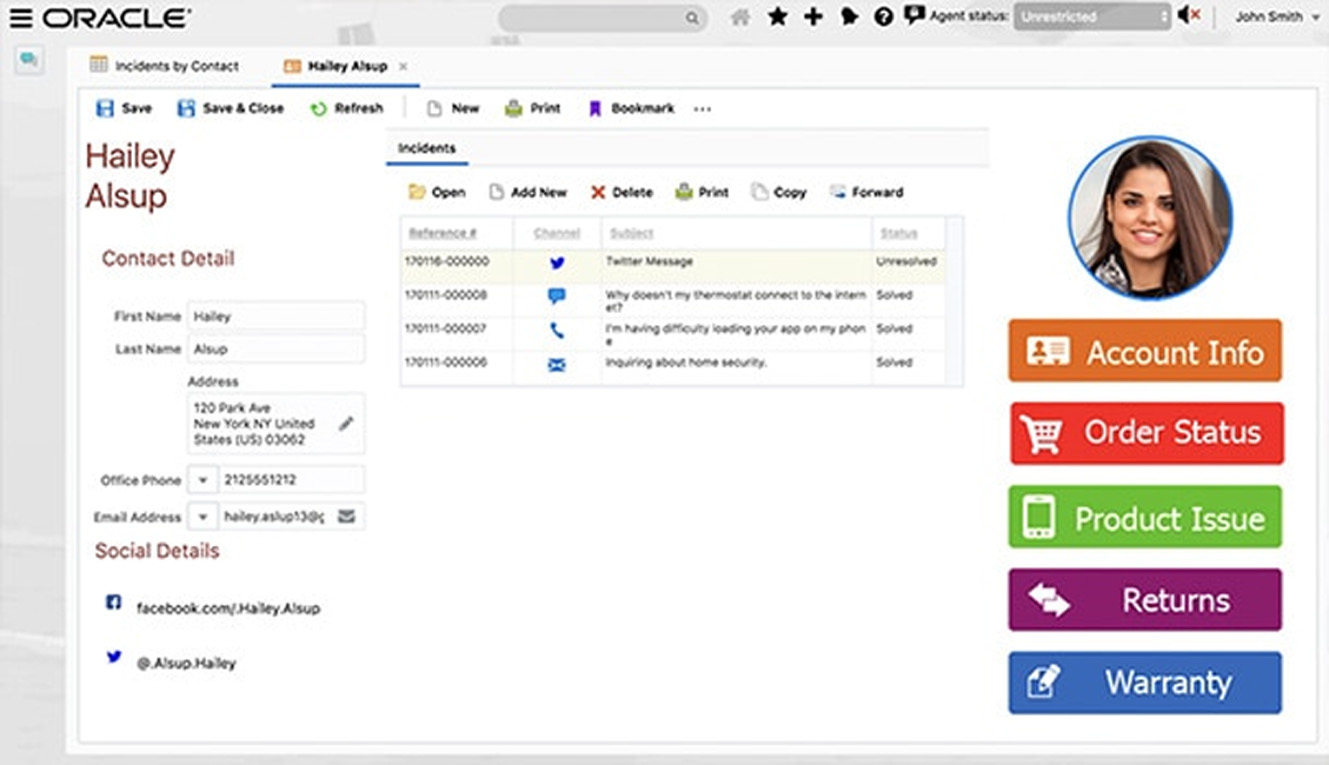The image size is (1329, 765).
Task: Click the plus icon in top bar
Action: pos(813,17)
